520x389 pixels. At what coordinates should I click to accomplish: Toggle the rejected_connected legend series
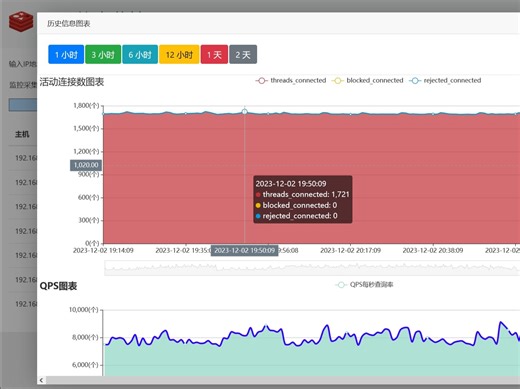tap(445, 80)
